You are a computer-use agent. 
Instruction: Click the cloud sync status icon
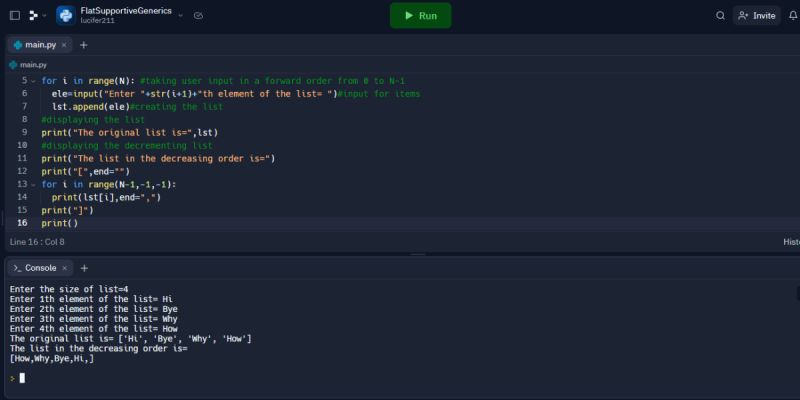pyautogui.click(x=198, y=16)
